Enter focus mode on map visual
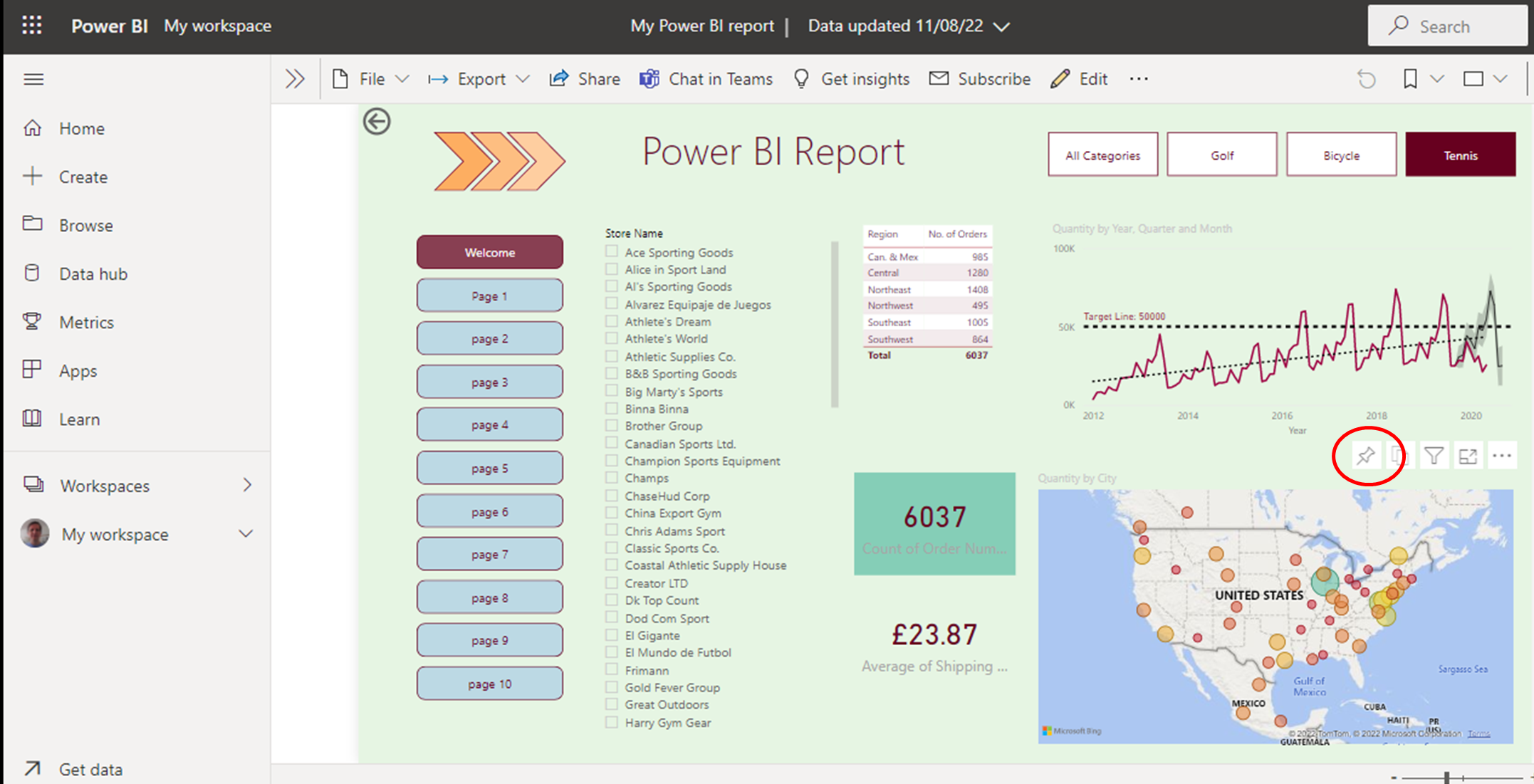 [x=1468, y=456]
